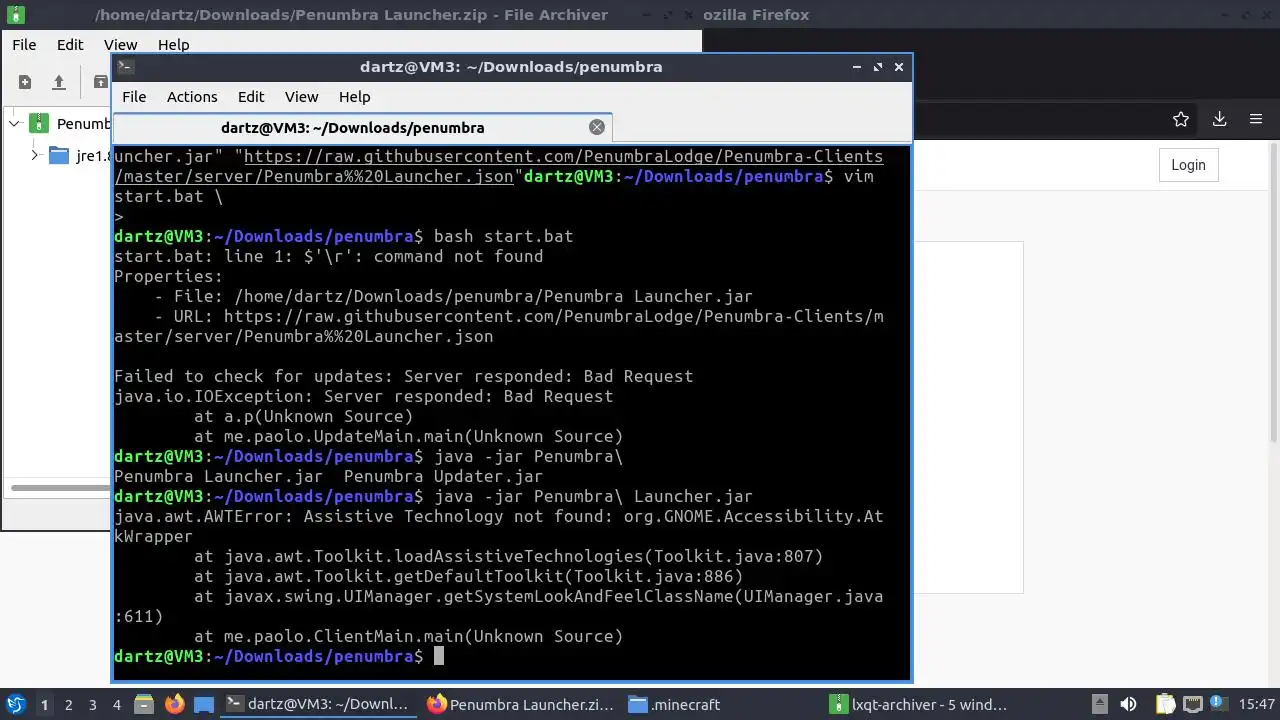The image size is (1280, 720).
Task: Click 'at me.paolo.ClientMain.main(Unknown Source)' line
Action: 408,636
